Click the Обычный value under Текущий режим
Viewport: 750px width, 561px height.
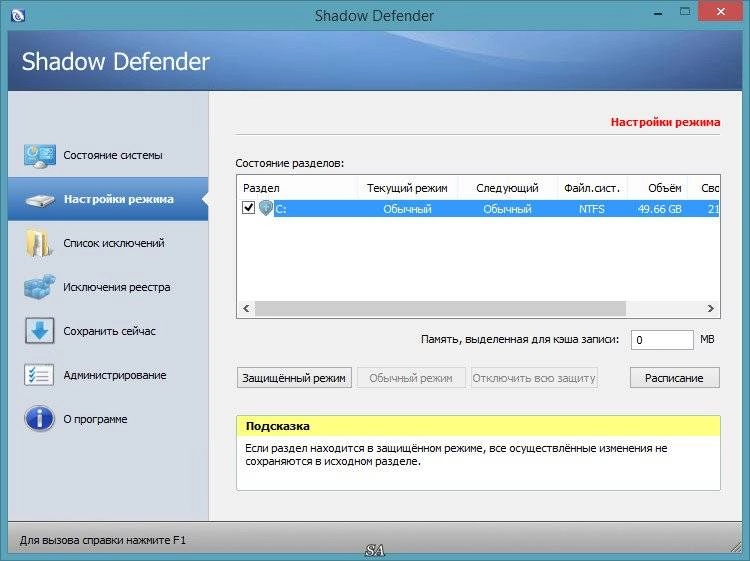tap(407, 209)
